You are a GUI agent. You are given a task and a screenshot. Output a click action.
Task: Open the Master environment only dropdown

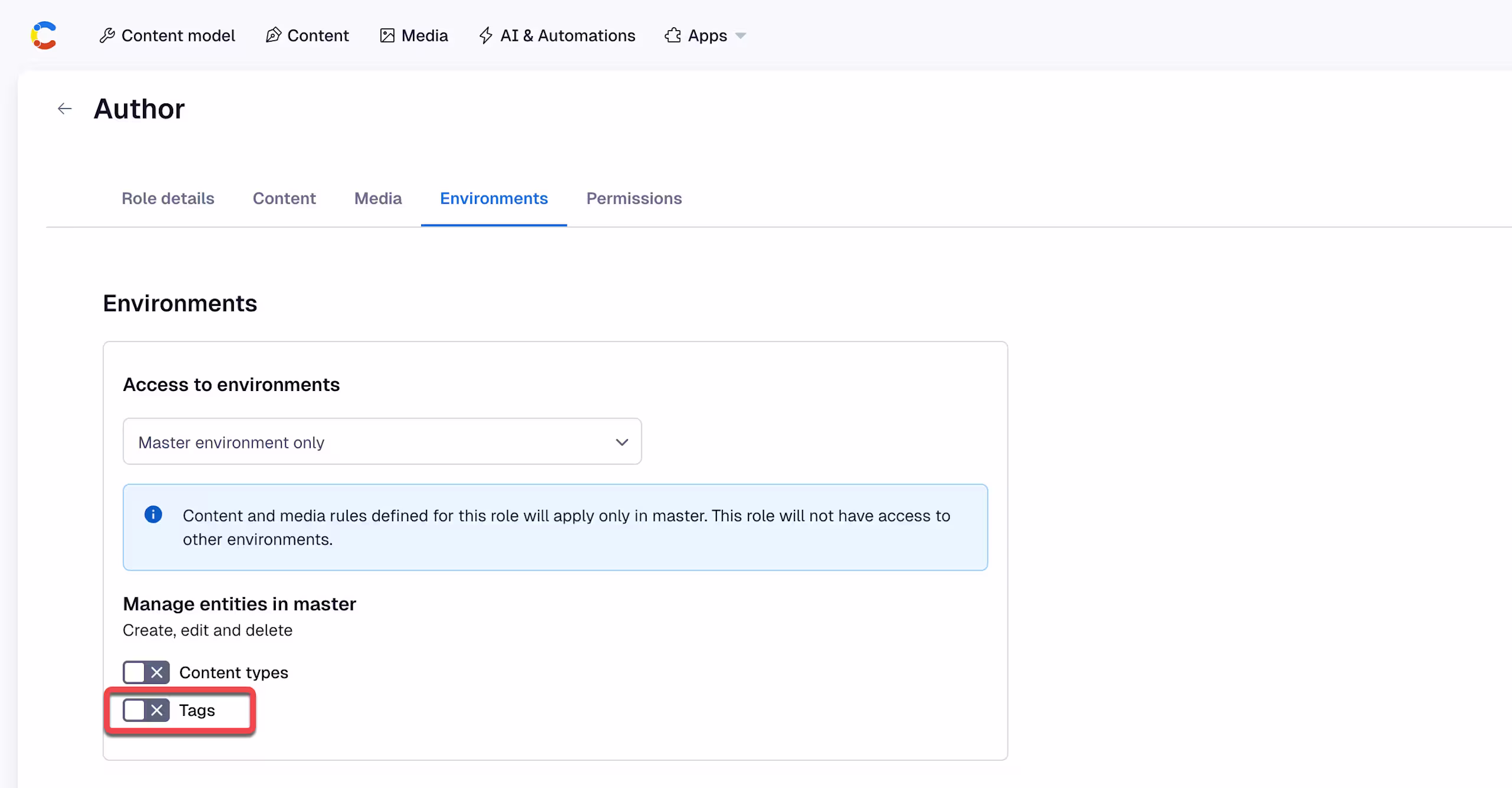pyautogui.click(x=382, y=441)
